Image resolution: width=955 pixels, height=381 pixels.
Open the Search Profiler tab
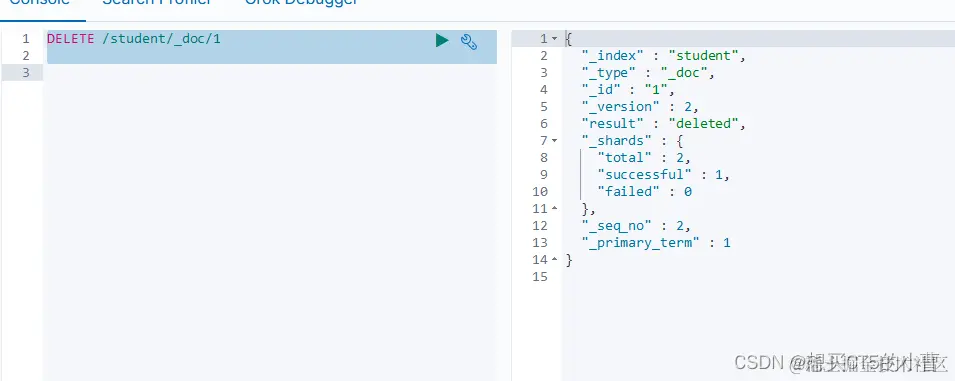[157, 3]
